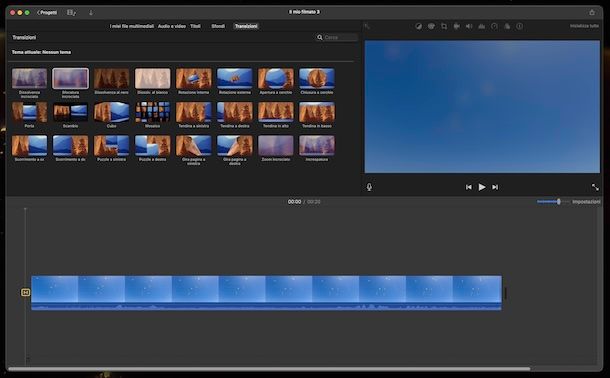Switch to I miei file multimediali tab
This screenshot has width=610, height=378.
tap(131, 26)
